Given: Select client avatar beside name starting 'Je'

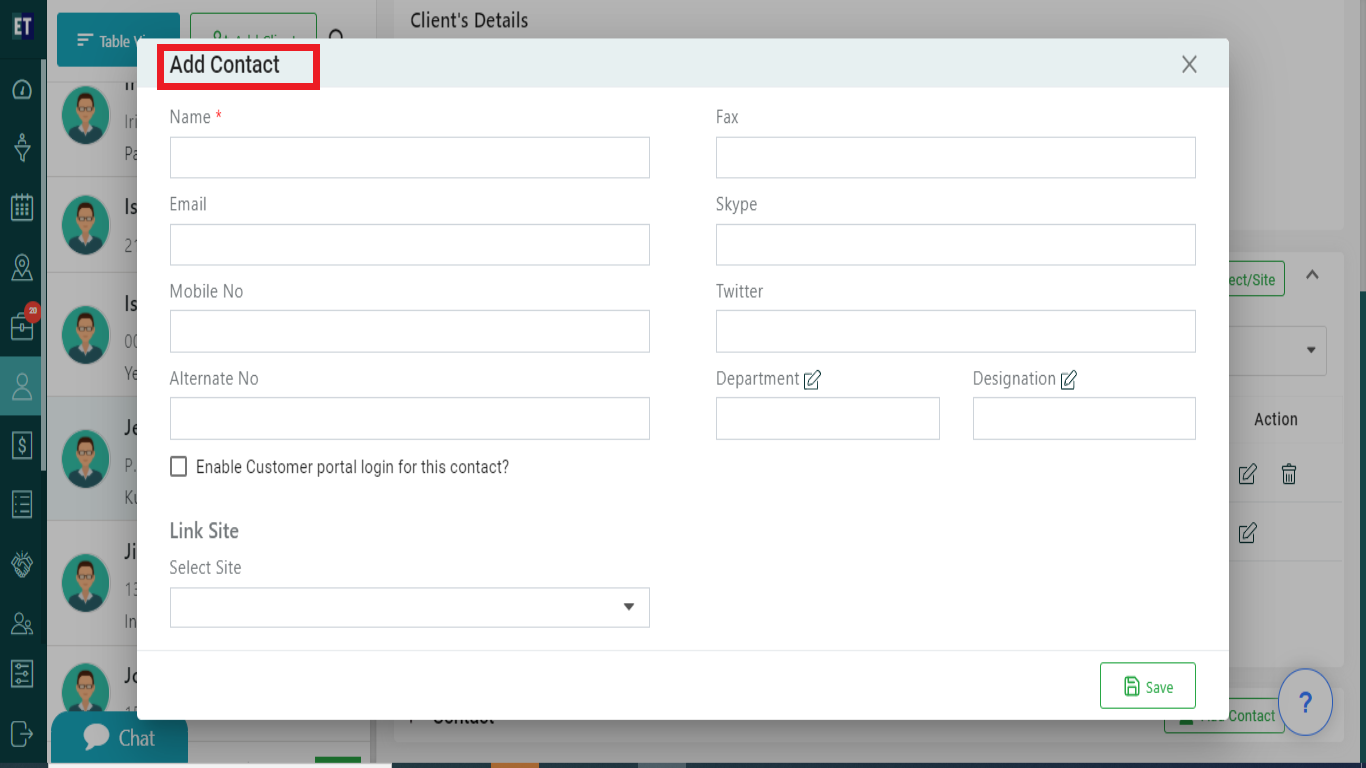Looking at the screenshot, I should tap(86, 458).
